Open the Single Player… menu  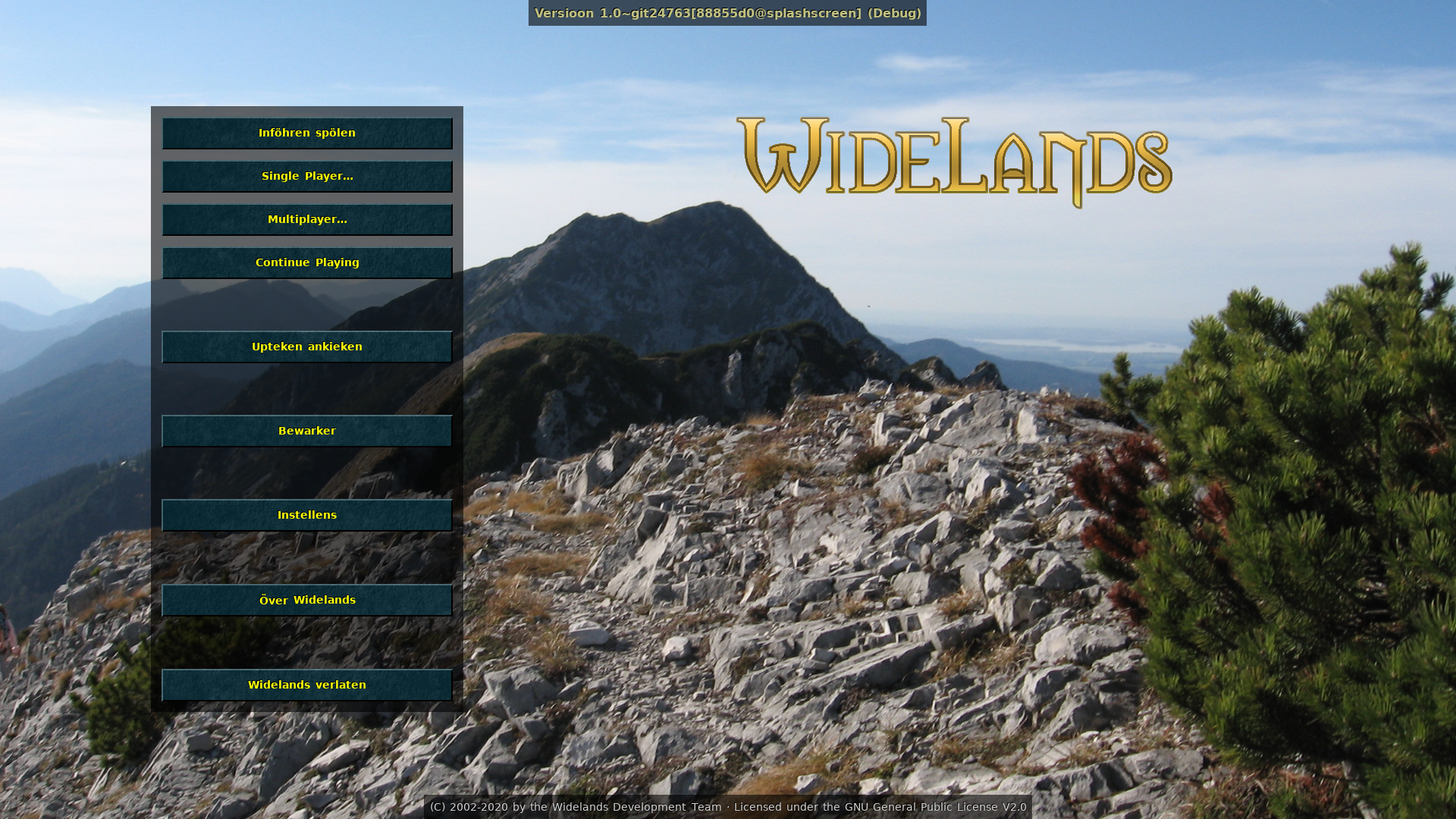(x=307, y=177)
